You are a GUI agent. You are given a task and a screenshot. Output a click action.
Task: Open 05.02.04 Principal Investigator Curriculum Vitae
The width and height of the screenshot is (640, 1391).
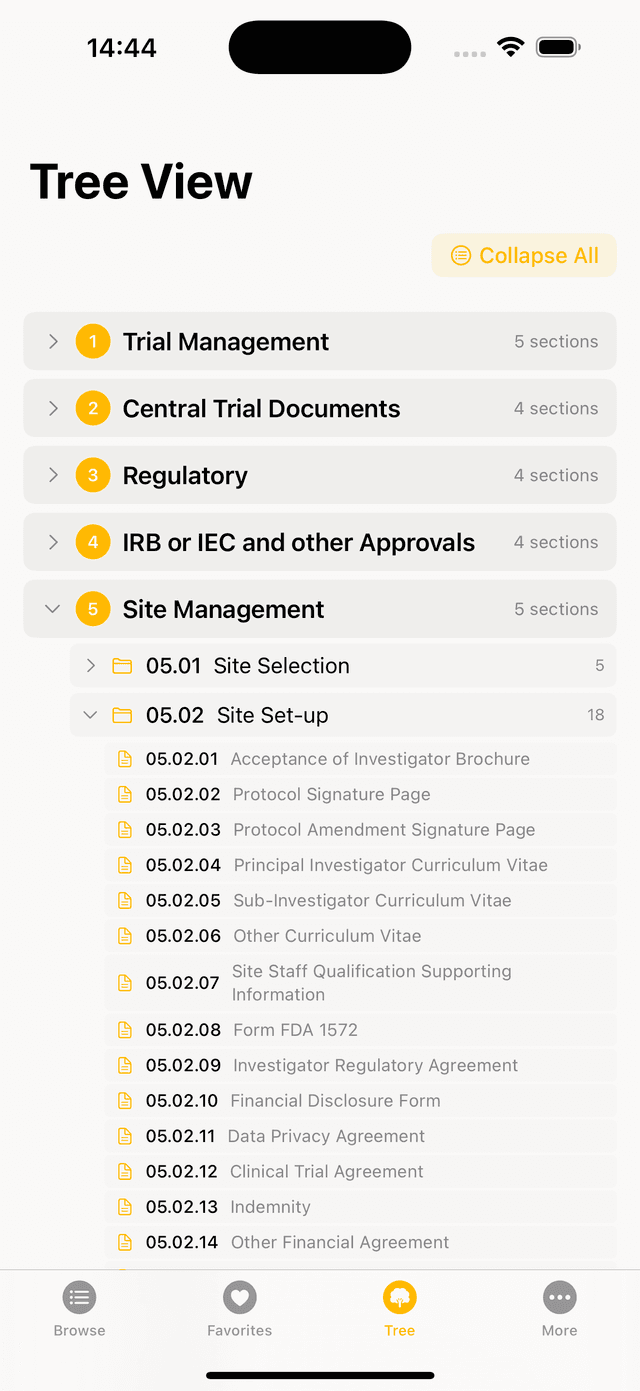click(x=360, y=865)
